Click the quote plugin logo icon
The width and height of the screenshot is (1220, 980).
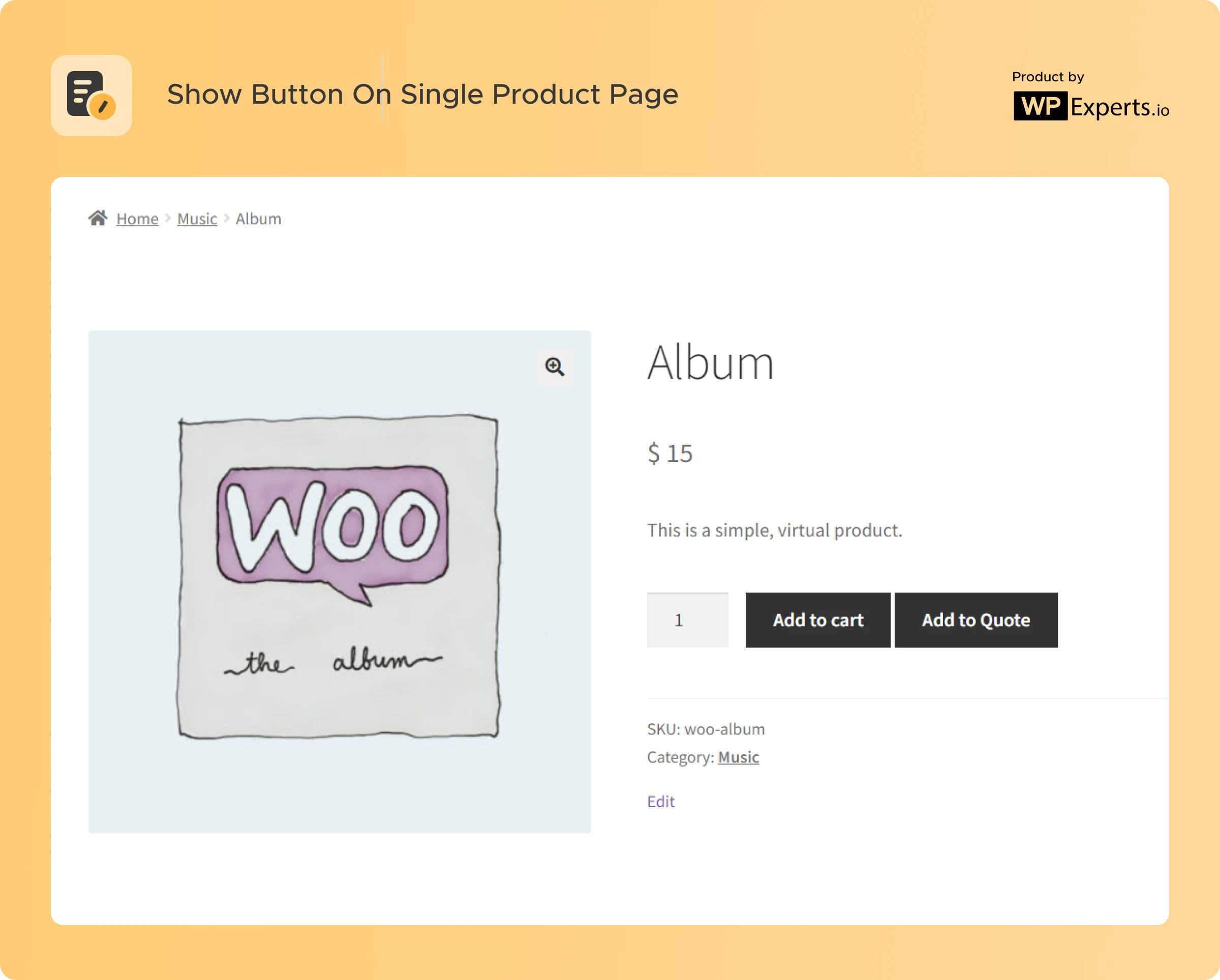coord(91,95)
